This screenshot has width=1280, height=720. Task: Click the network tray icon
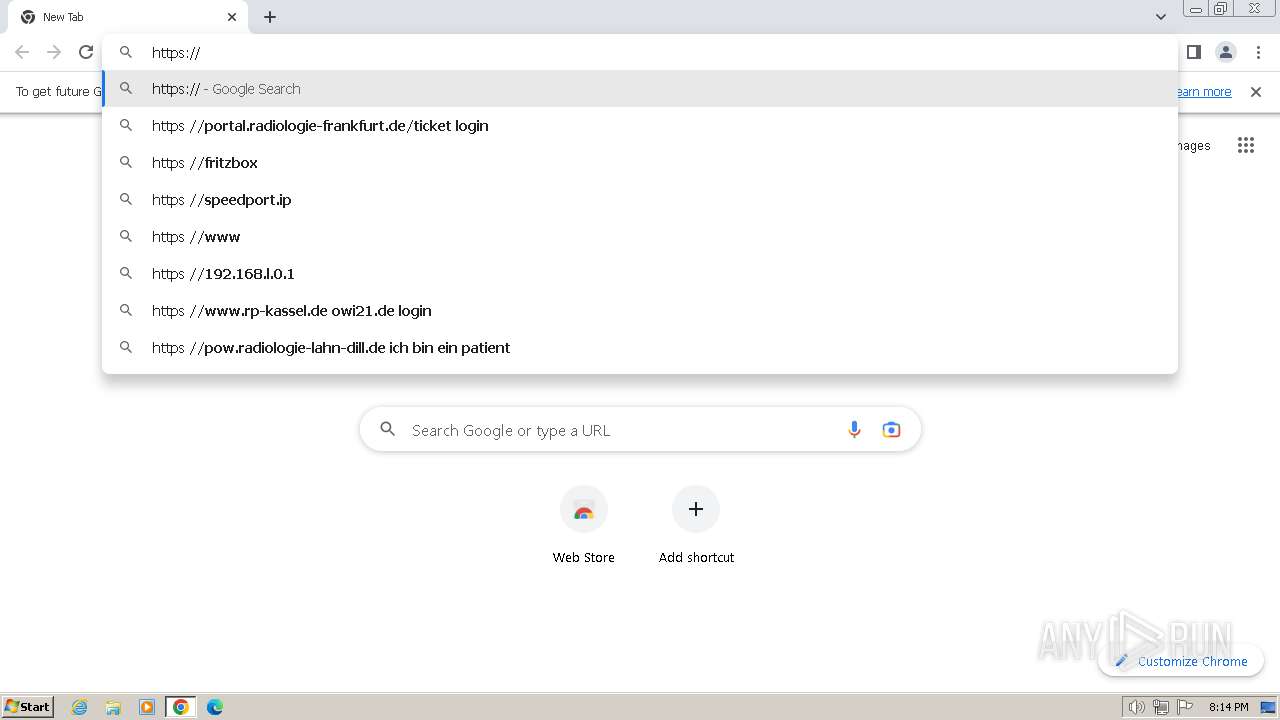pyautogui.click(x=1161, y=707)
